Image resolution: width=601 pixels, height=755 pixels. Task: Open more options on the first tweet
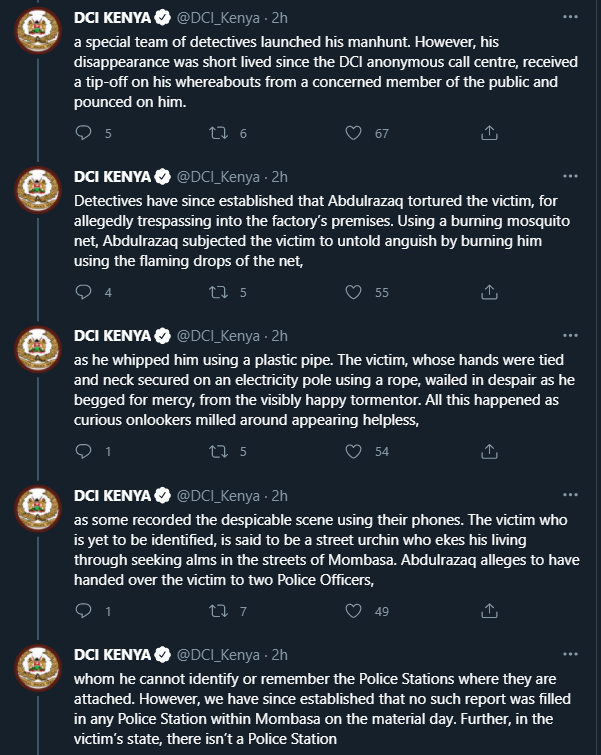coord(570,17)
